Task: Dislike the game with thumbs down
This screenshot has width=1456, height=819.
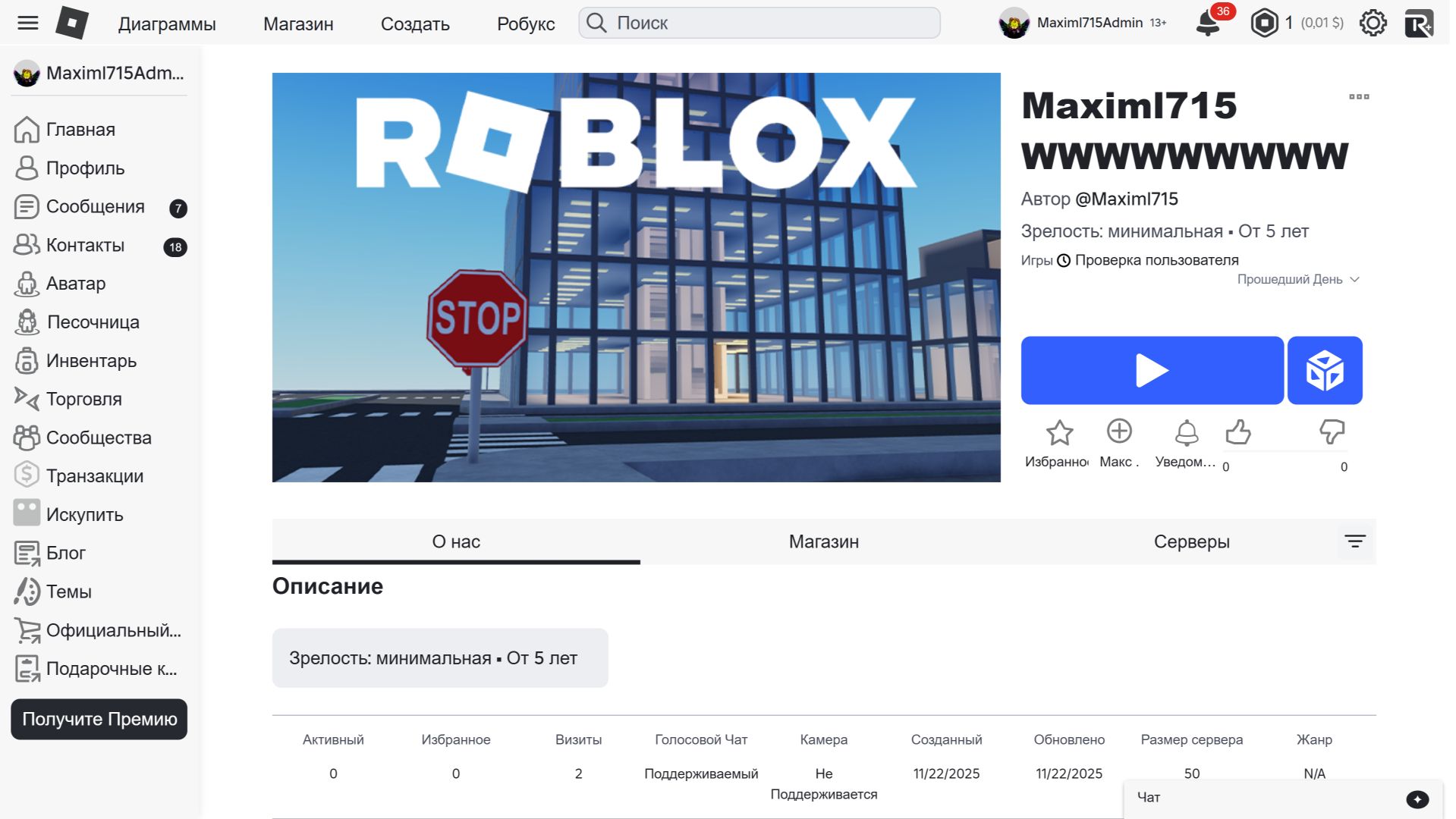Action: [1332, 431]
